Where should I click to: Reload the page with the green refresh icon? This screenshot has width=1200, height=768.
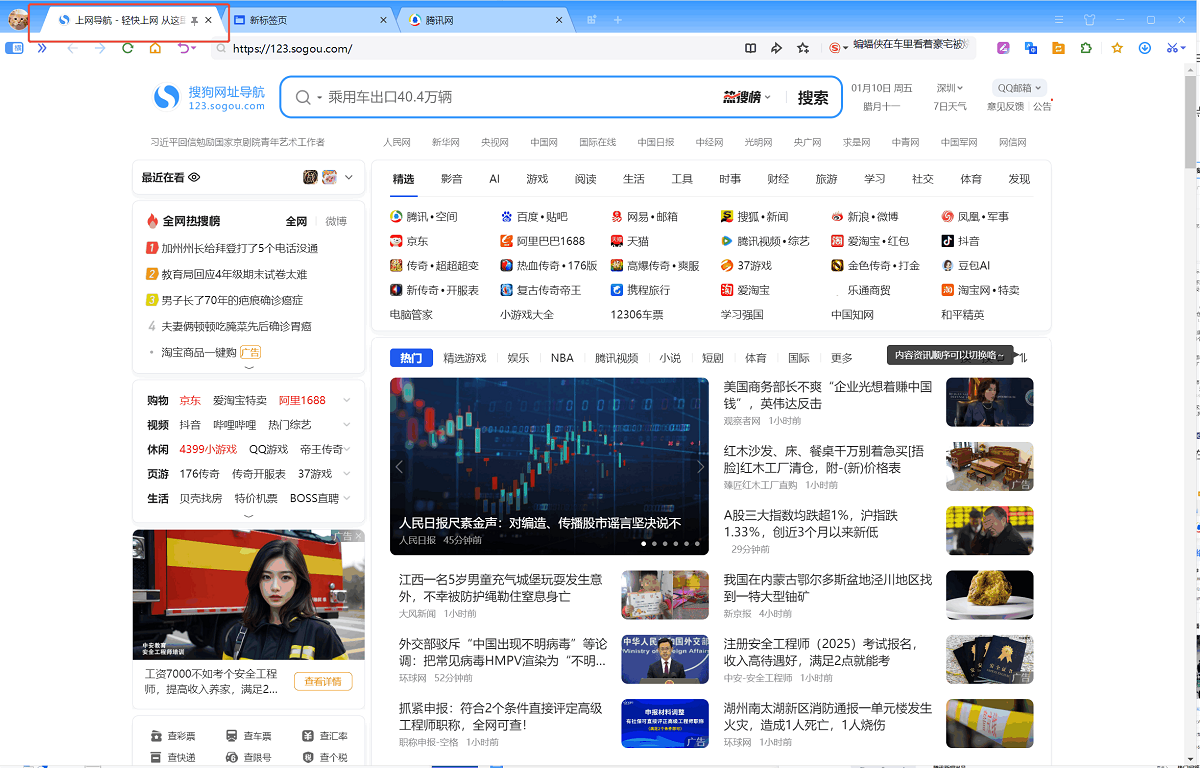tap(127, 48)
